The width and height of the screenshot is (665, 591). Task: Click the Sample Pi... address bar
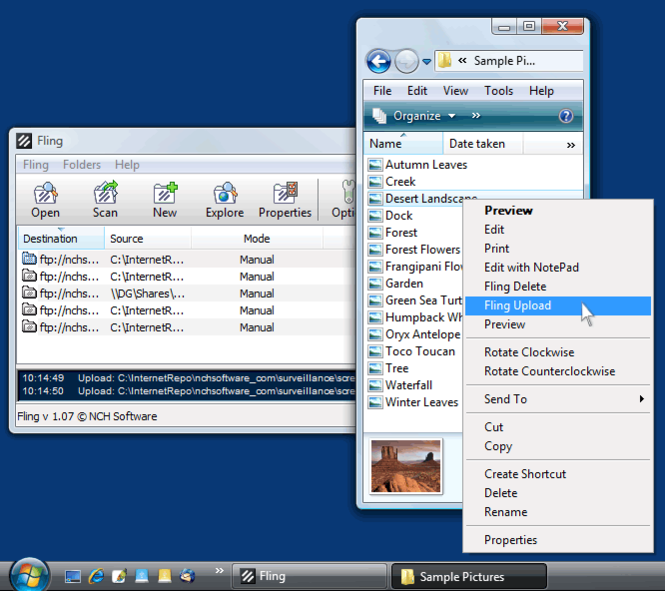point(509,61)
